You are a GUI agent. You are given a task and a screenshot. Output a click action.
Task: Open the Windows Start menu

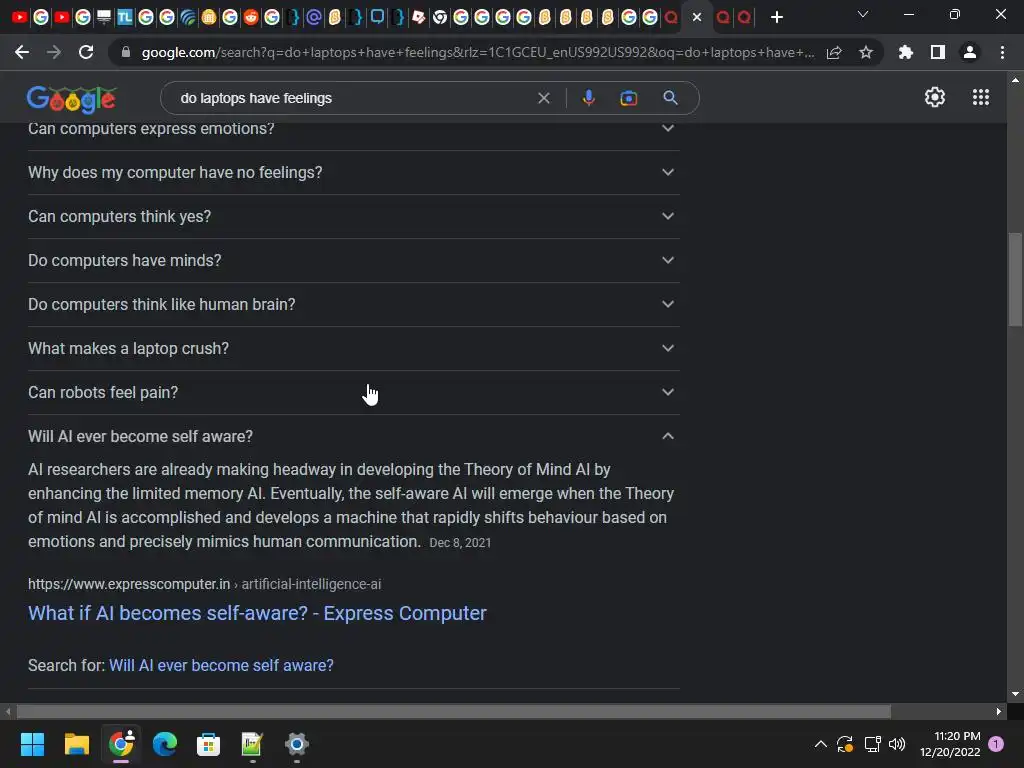point(32,744)
